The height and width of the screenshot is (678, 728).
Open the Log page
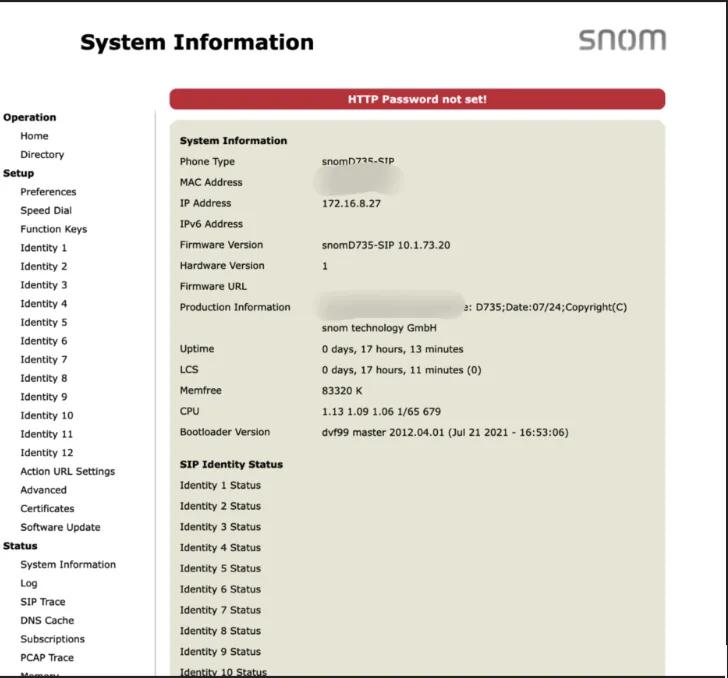[29, 583]
